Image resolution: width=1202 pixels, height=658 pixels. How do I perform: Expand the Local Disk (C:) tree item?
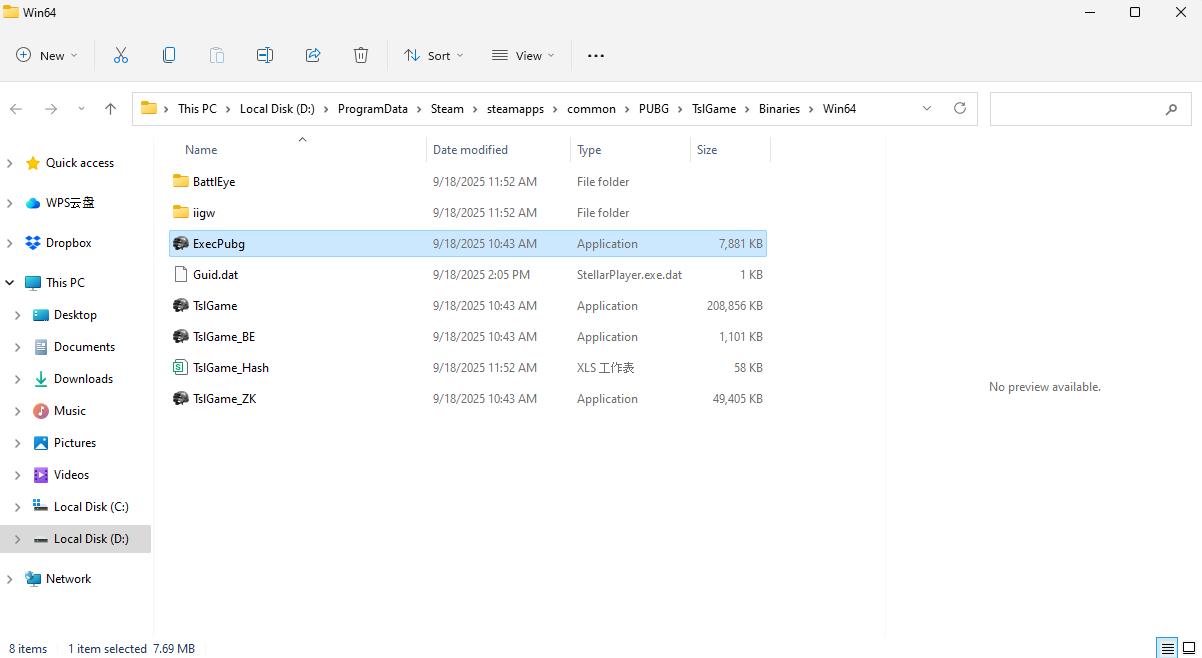tap(18, 506)
